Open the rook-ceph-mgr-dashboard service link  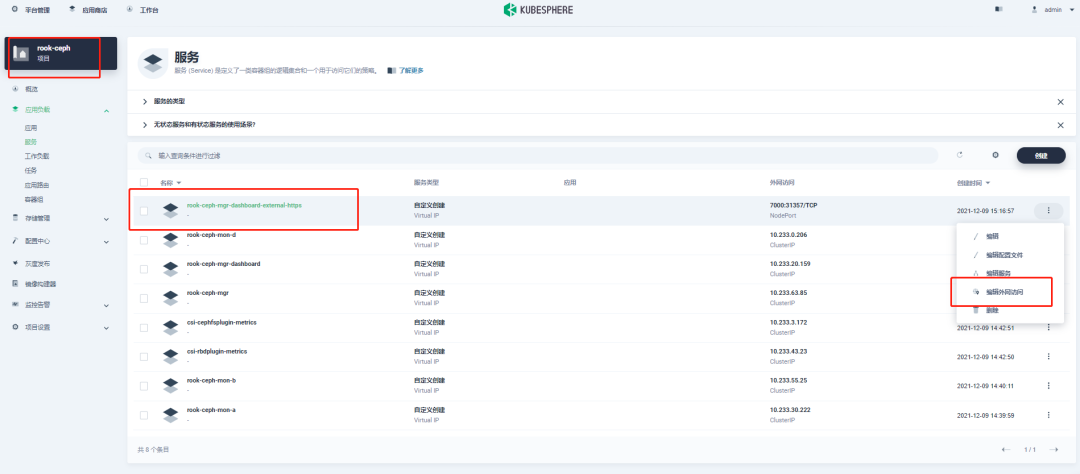coord(223,264)
